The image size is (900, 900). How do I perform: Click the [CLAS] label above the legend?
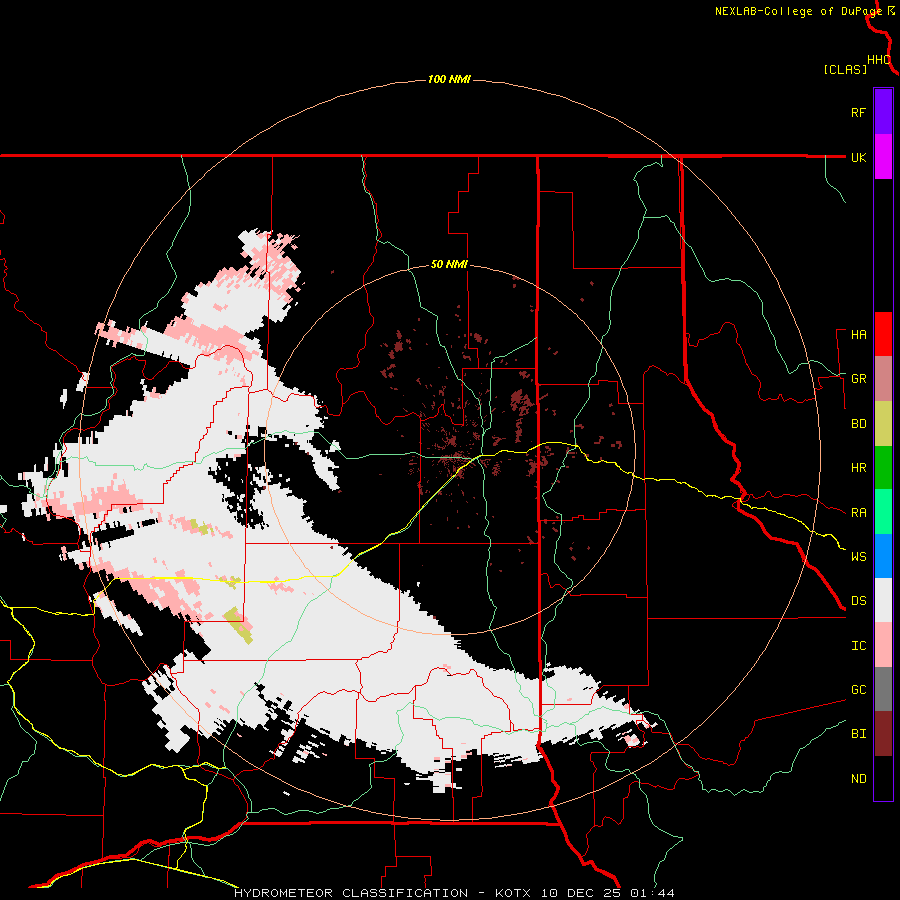point(845,69)
